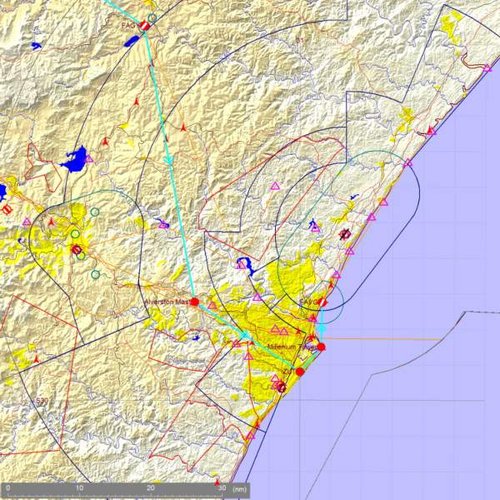The image size is (500, 500).
Task: Click the crossed-out airfield symbol near the coast
Action: click(x=344, y=234)
